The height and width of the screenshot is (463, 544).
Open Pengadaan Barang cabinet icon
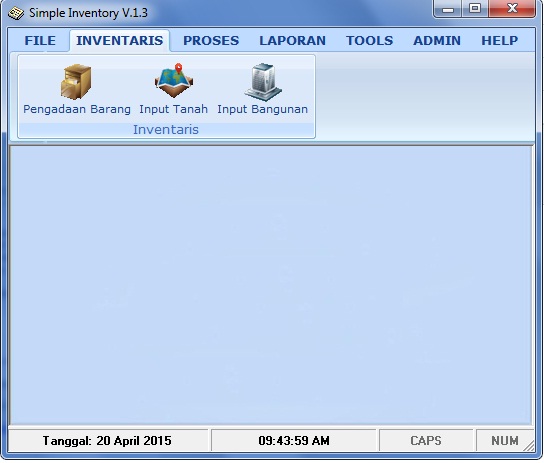[76, 82]
